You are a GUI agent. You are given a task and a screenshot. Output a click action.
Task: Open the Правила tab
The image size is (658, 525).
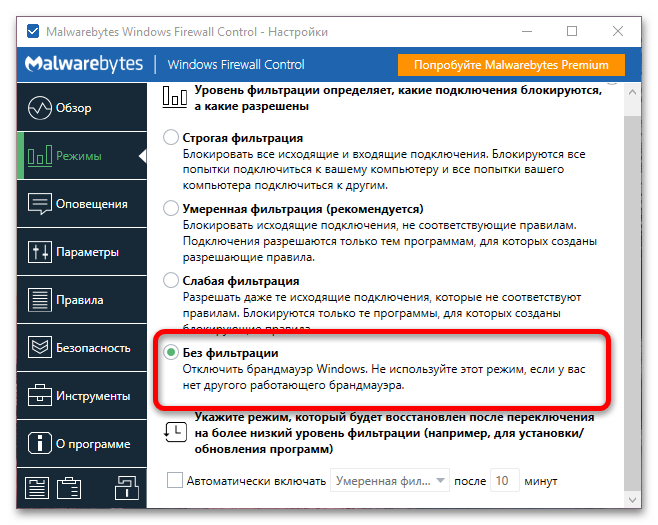[82, 300]
